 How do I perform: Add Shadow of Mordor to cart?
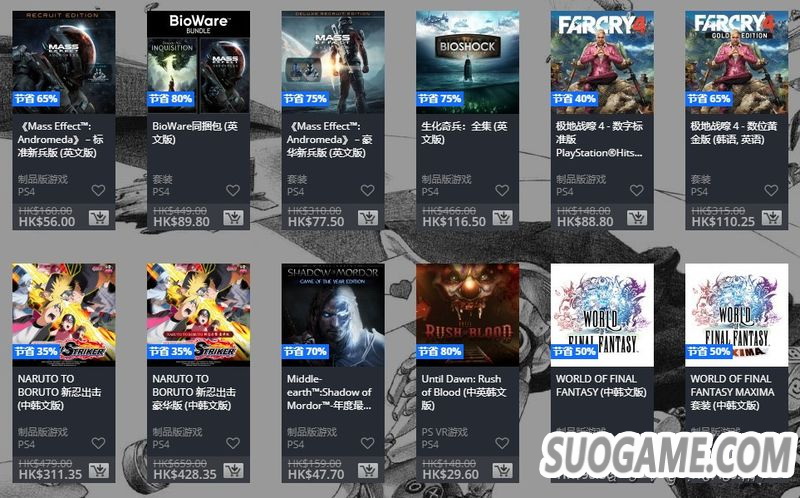click(x=368, y=470)
